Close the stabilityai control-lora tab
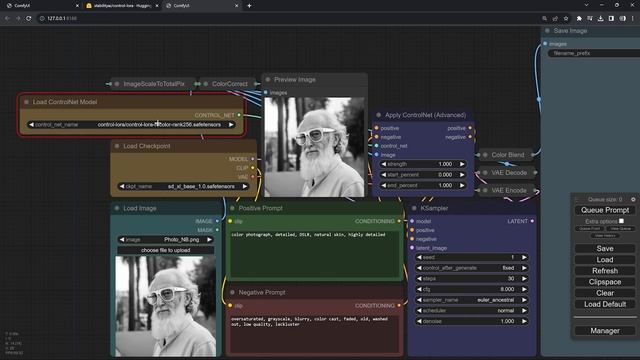The width and height of the screenshot is (640, 360). (x=157, y=6)
